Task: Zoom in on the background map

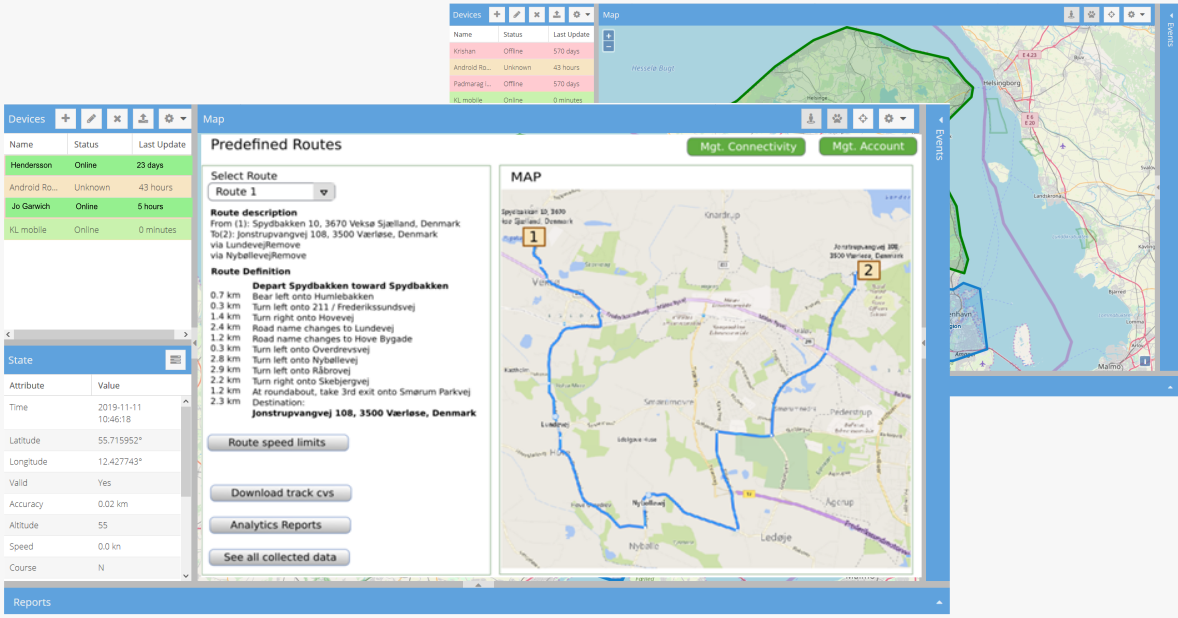Action: click(x=609, y=35)
